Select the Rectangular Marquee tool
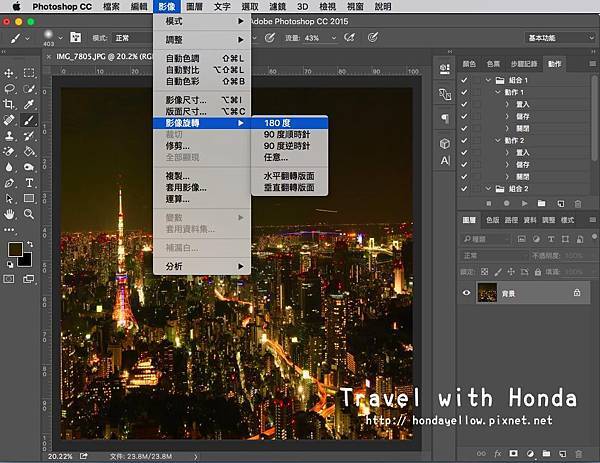Image resolution: width=600 pixels, height=463 pixels. [x=29, y=73]
